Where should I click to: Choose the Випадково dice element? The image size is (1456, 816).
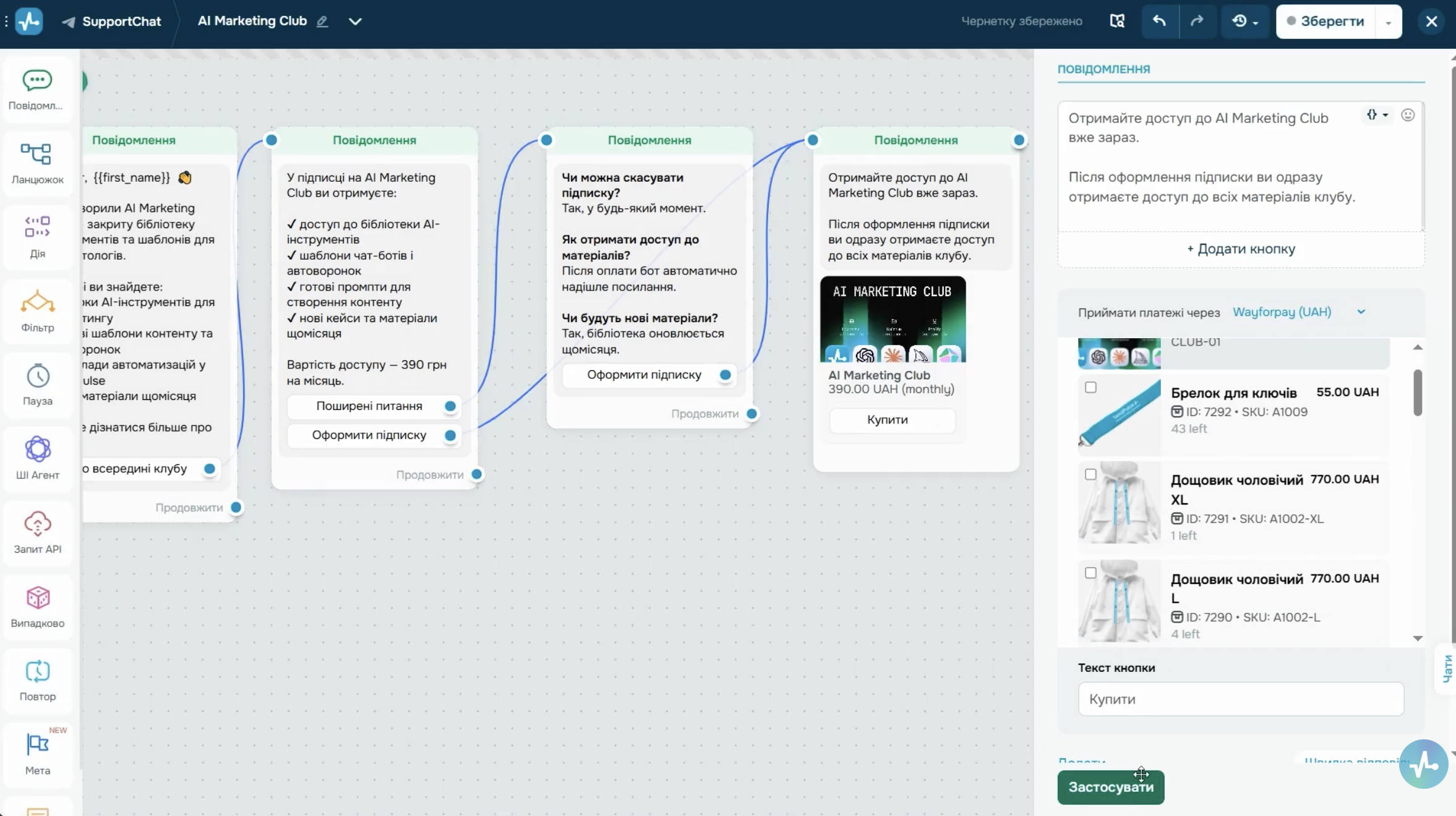click(x=37, y=607)
